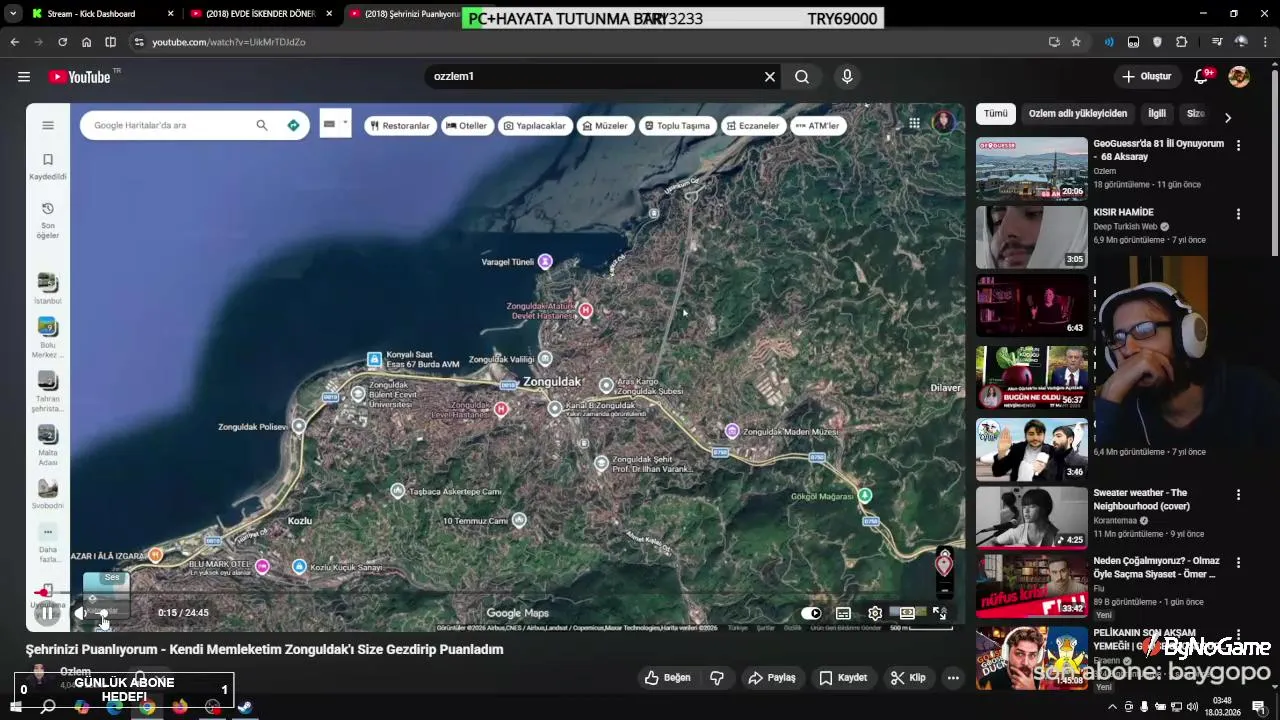Open the YouTube guide hamburger menu

pyautogui.click(x=24, y=76)
